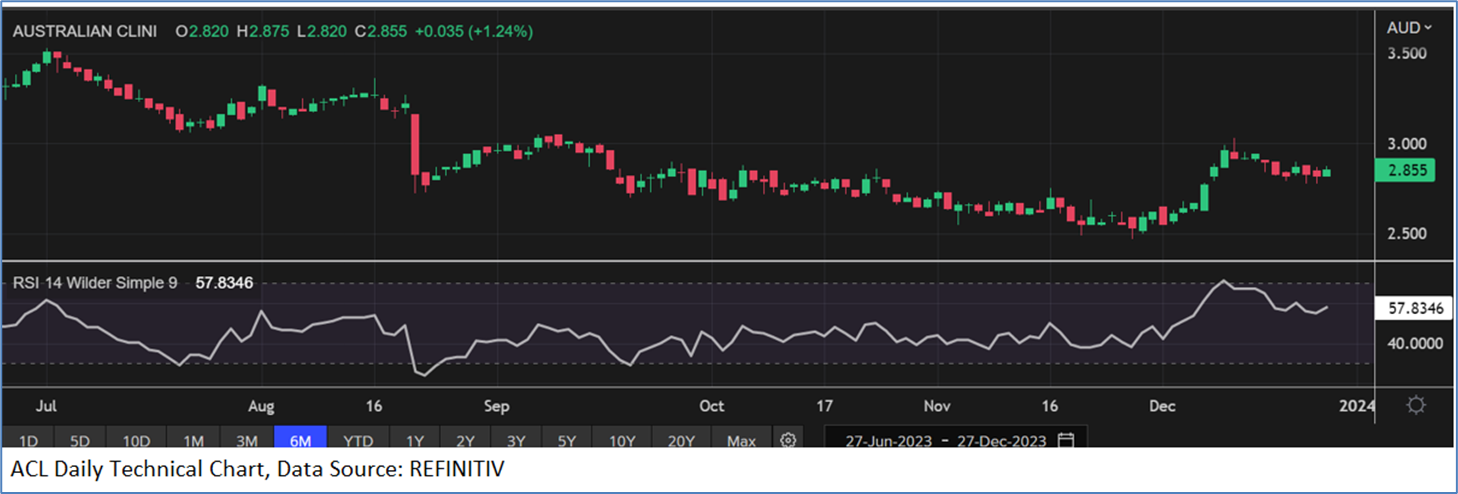Click the 2.855 current price tag
The image size is (1458, 494).
click(x=1406, y=171)
